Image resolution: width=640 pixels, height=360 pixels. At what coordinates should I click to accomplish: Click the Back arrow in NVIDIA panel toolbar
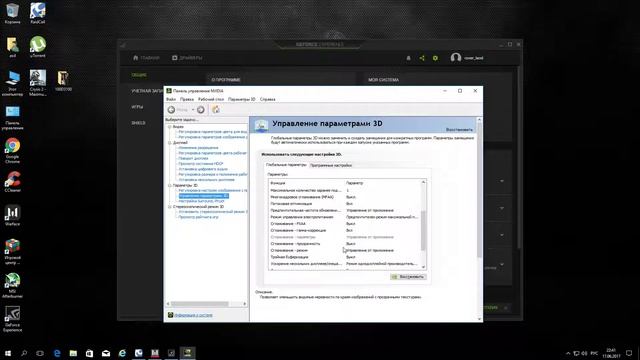tap(171, 109)
